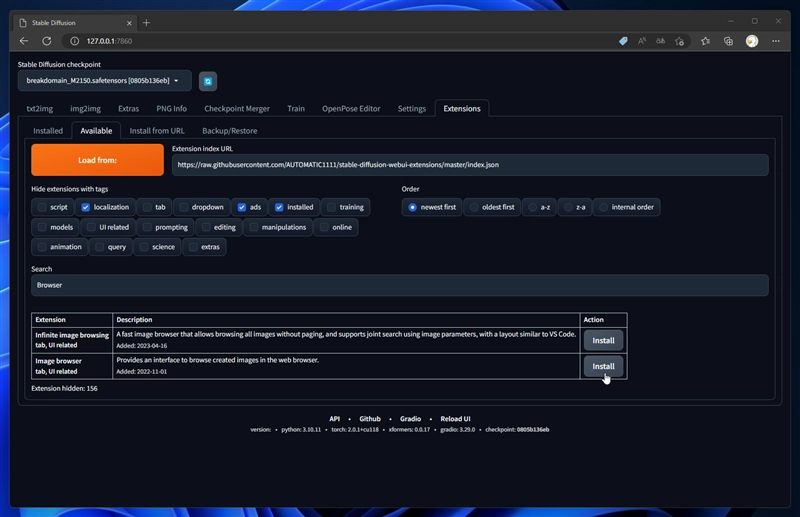Refresh the checkpoint list with blue icon

coord(208,81)
